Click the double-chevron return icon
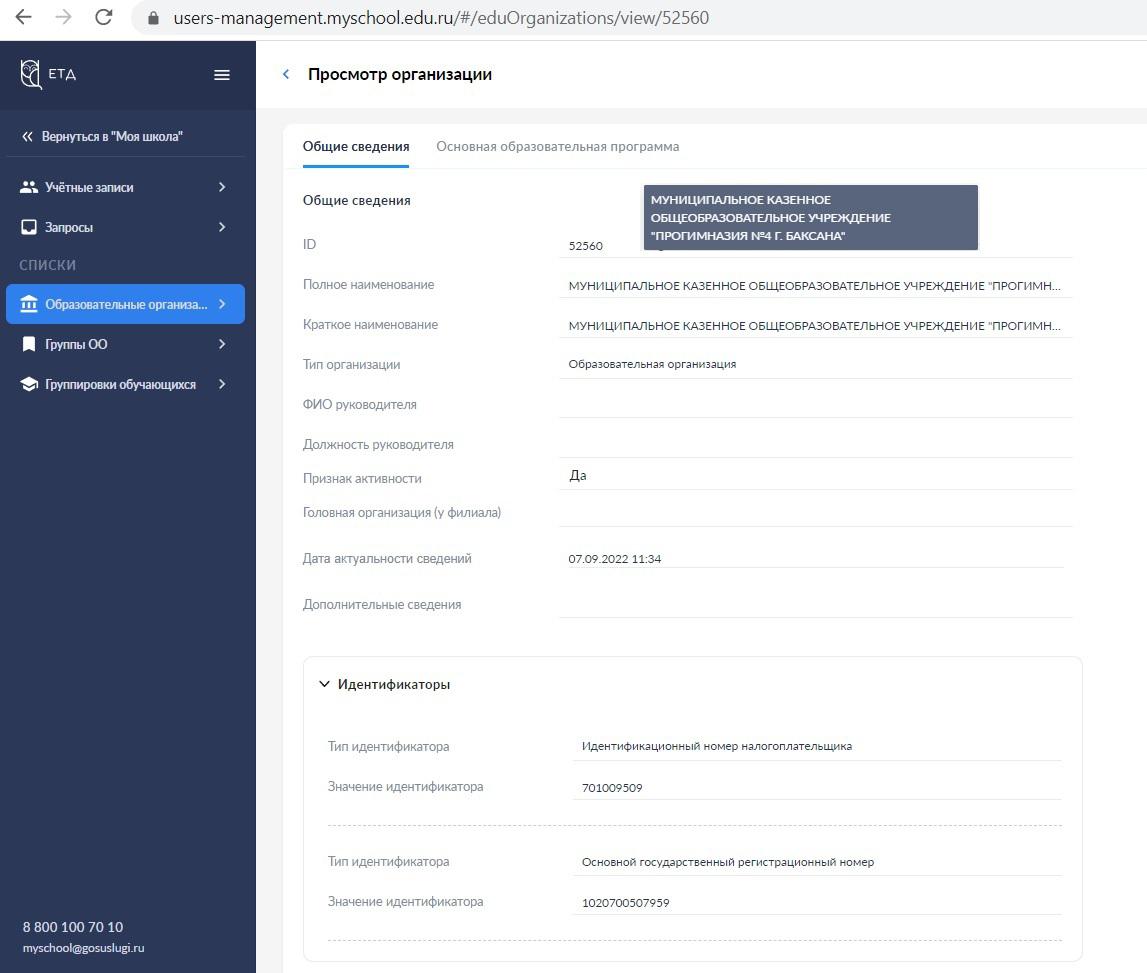1147x973 pixels. click(x=27, y=136)
